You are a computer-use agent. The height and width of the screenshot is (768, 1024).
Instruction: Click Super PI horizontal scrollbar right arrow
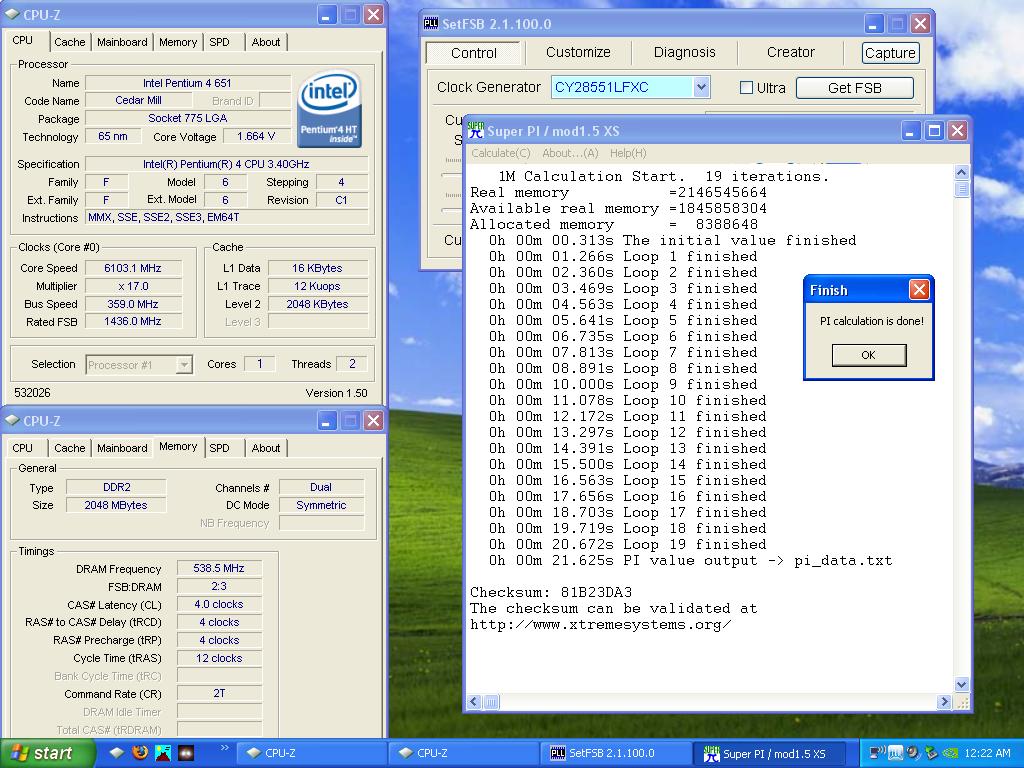pyautogui.click(x=944, y=702)
